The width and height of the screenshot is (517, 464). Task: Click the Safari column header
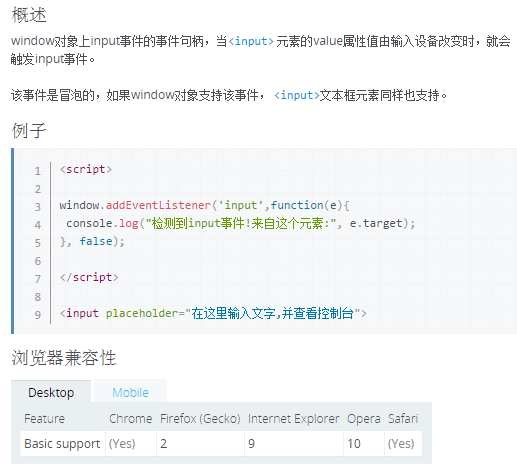403,419
